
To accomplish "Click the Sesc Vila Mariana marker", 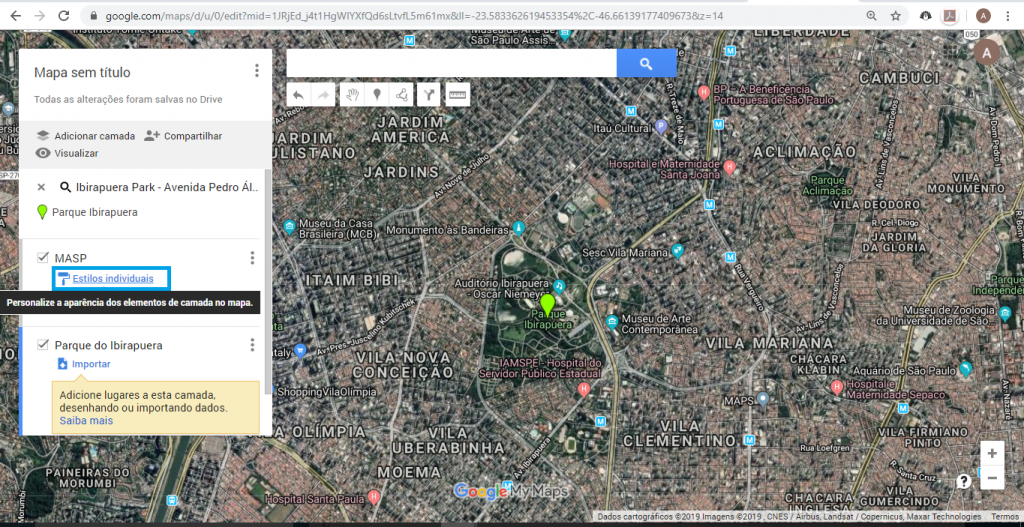I will (x=678, y=249).
